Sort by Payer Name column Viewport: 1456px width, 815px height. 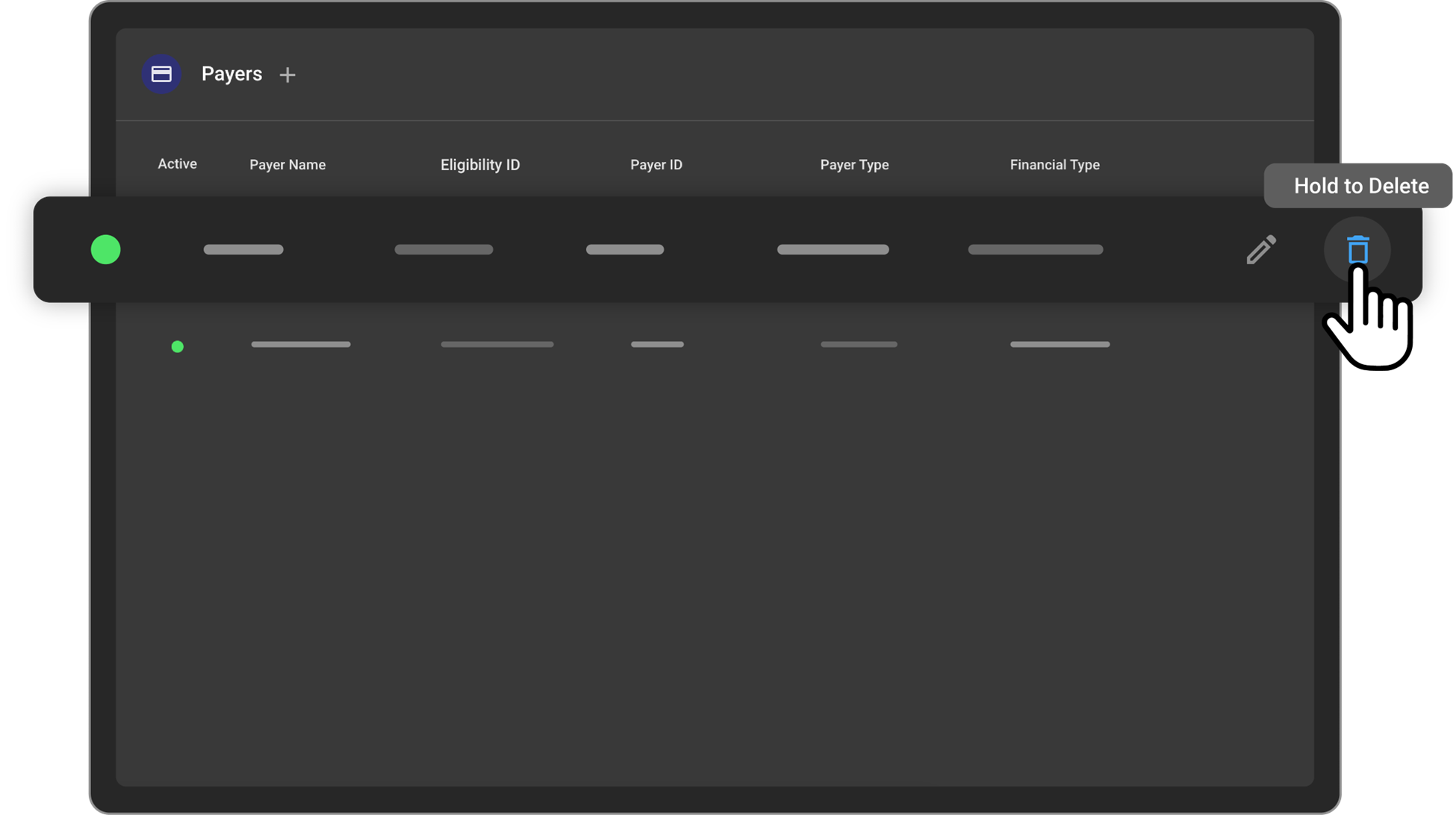287,165
